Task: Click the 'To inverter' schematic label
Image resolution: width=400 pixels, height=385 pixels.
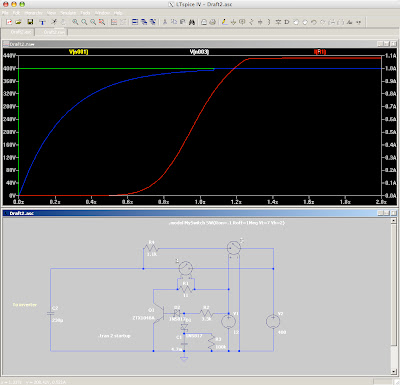Action: 25,305
